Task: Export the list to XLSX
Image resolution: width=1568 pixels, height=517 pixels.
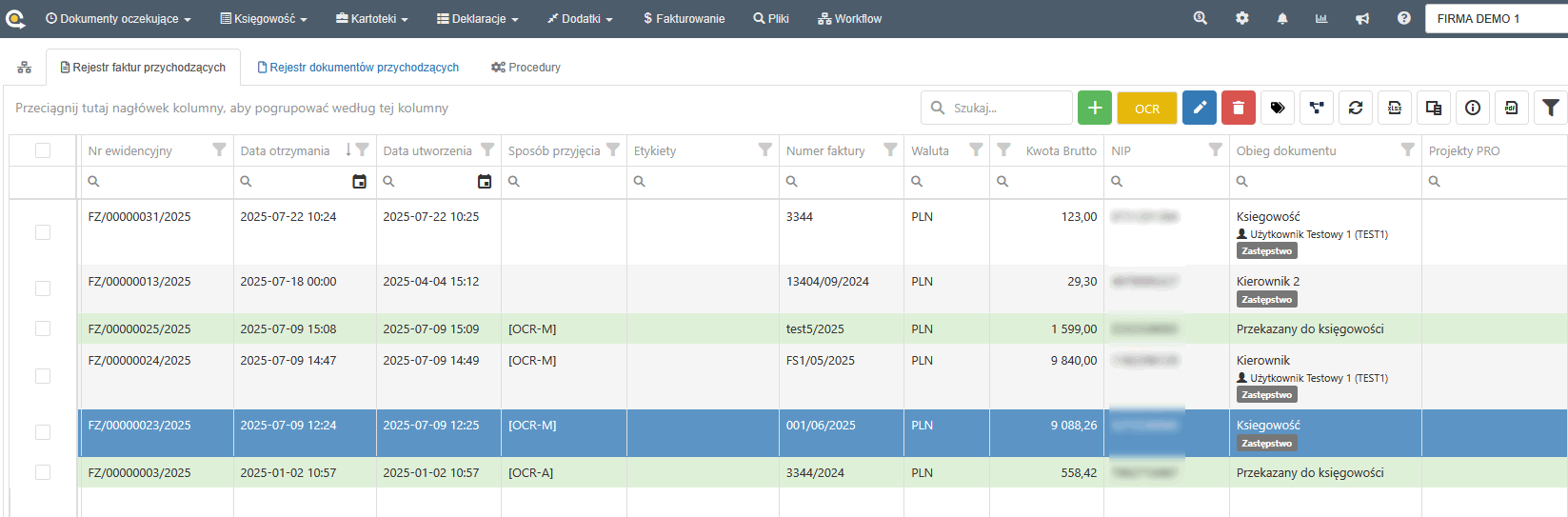Action: click(1395, 109)
